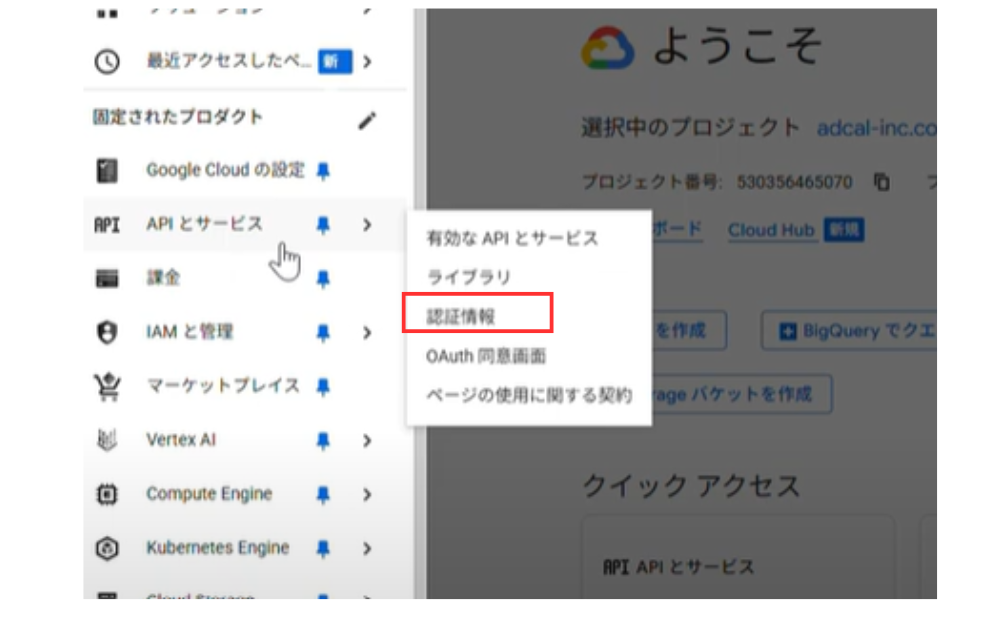Click the ようこそ welcome heading

(x=738, y=47)
